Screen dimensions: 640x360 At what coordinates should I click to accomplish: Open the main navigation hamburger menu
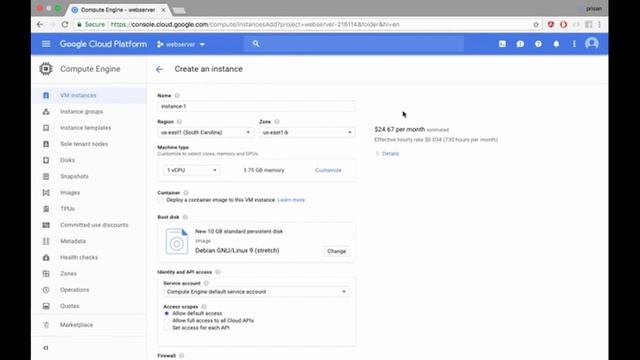(46, 44)
